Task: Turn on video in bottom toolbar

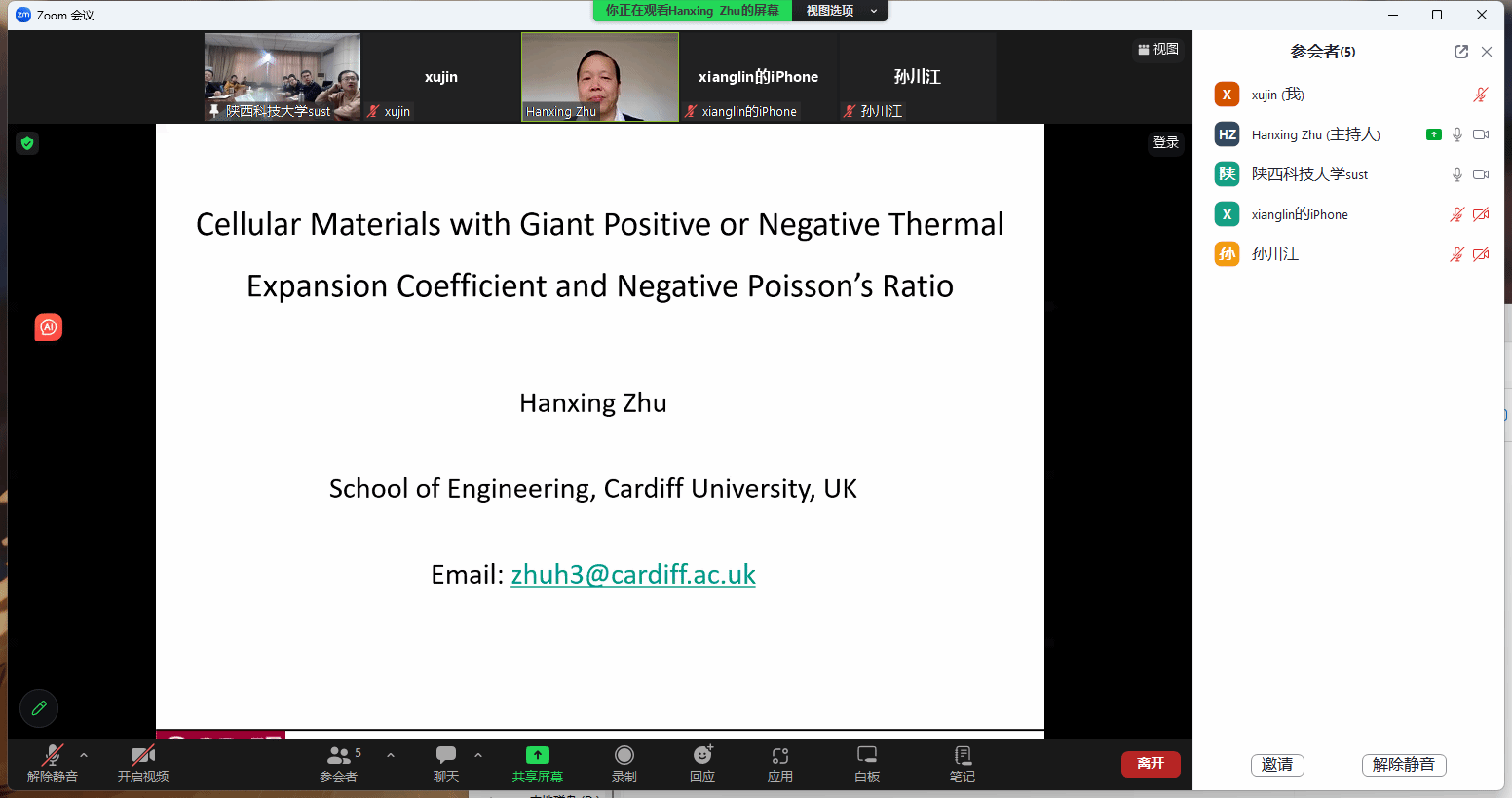Action: point(143,756)
